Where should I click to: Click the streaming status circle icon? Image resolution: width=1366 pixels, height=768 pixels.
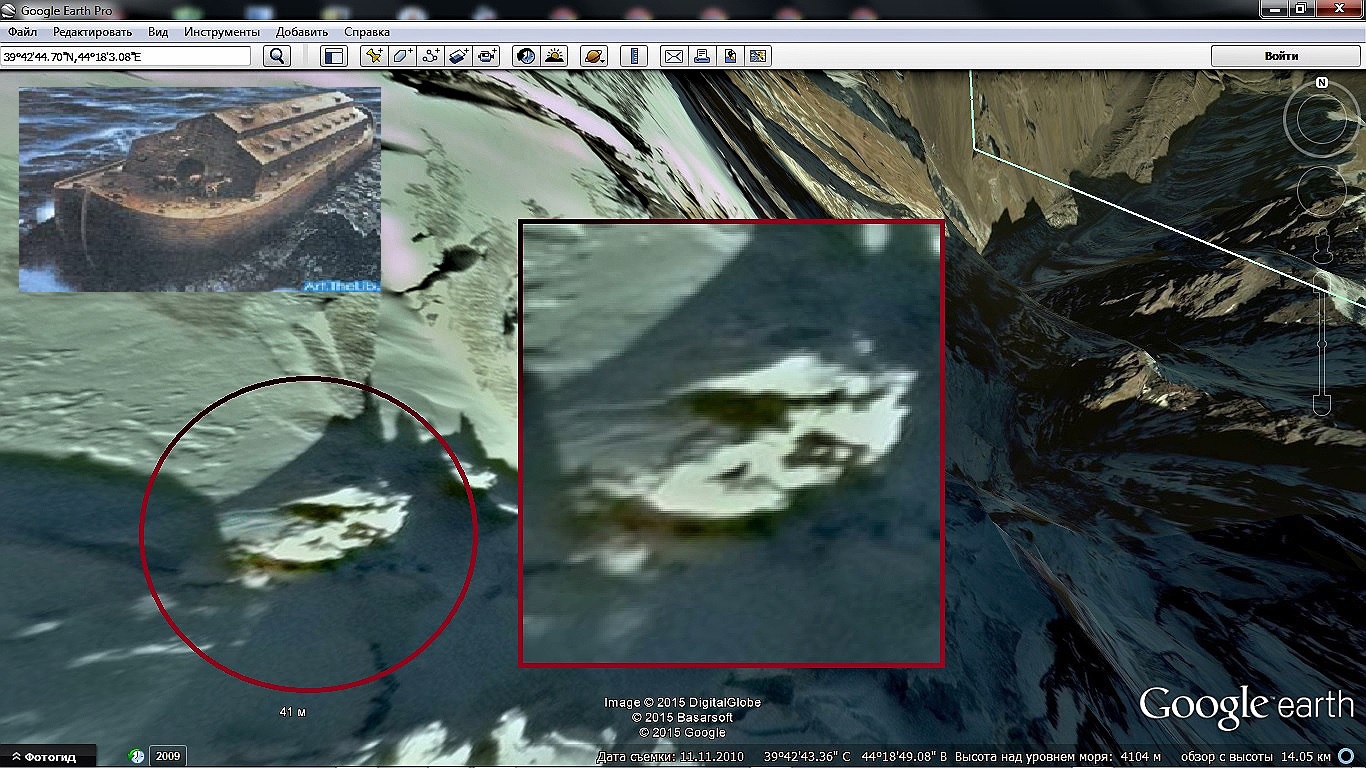pyautogui.click(x=1346, y=757)
